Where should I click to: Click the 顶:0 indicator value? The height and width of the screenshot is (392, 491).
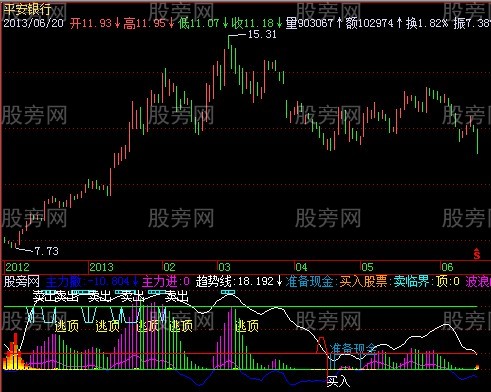click(x=447, y=282)
